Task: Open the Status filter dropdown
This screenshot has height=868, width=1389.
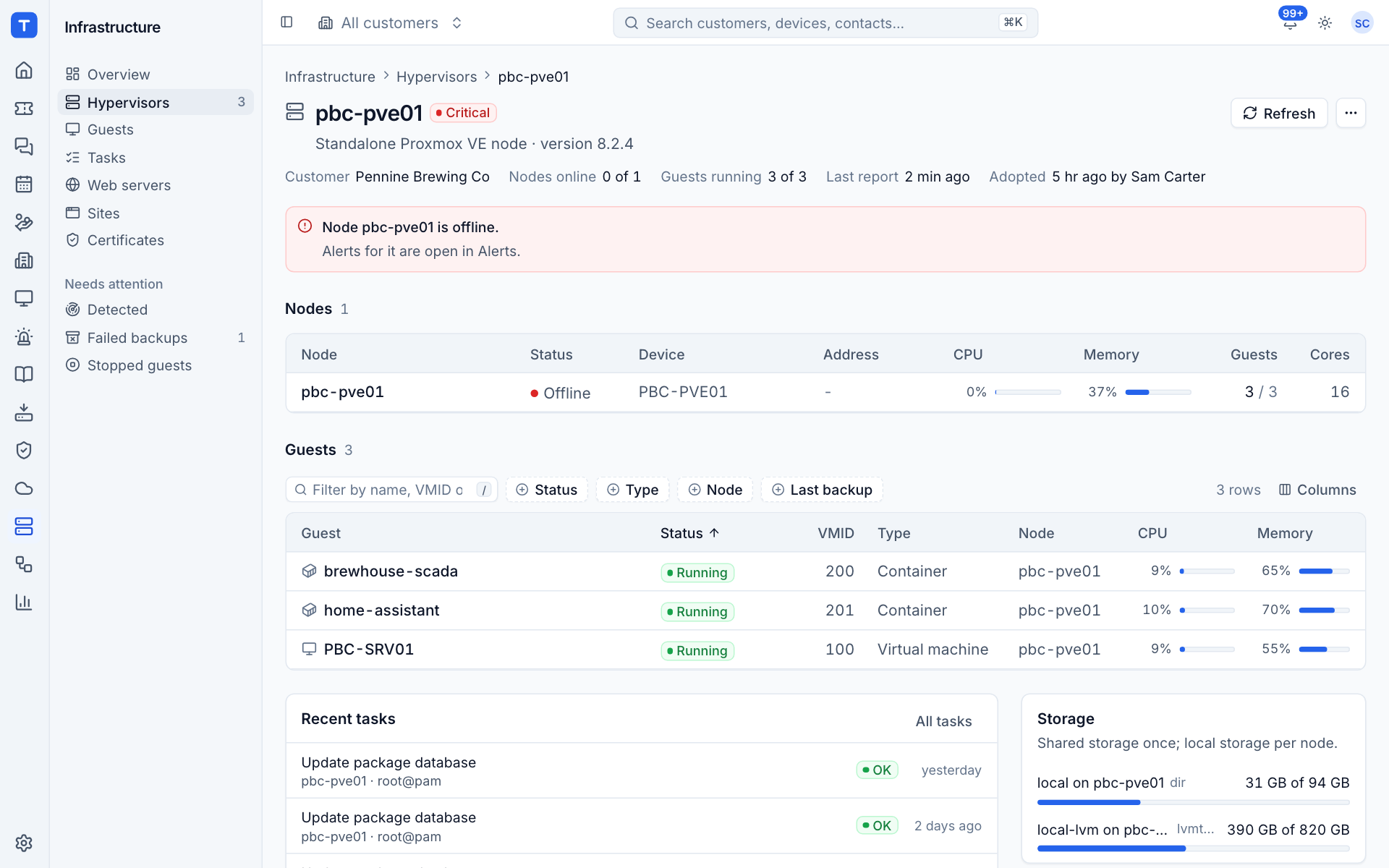Action: click(x=547, y=490)
